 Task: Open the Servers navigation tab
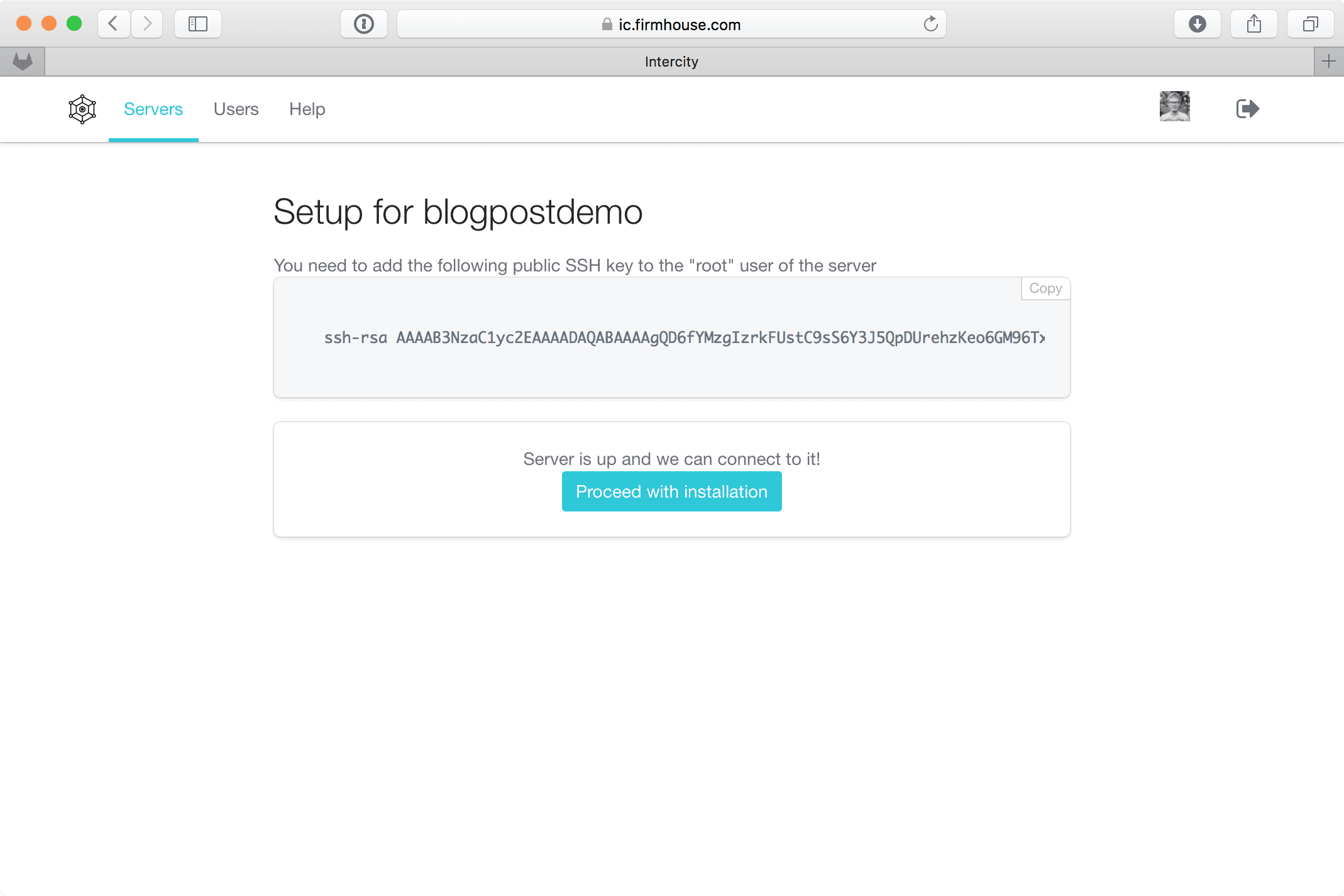(x=153, y=109)
